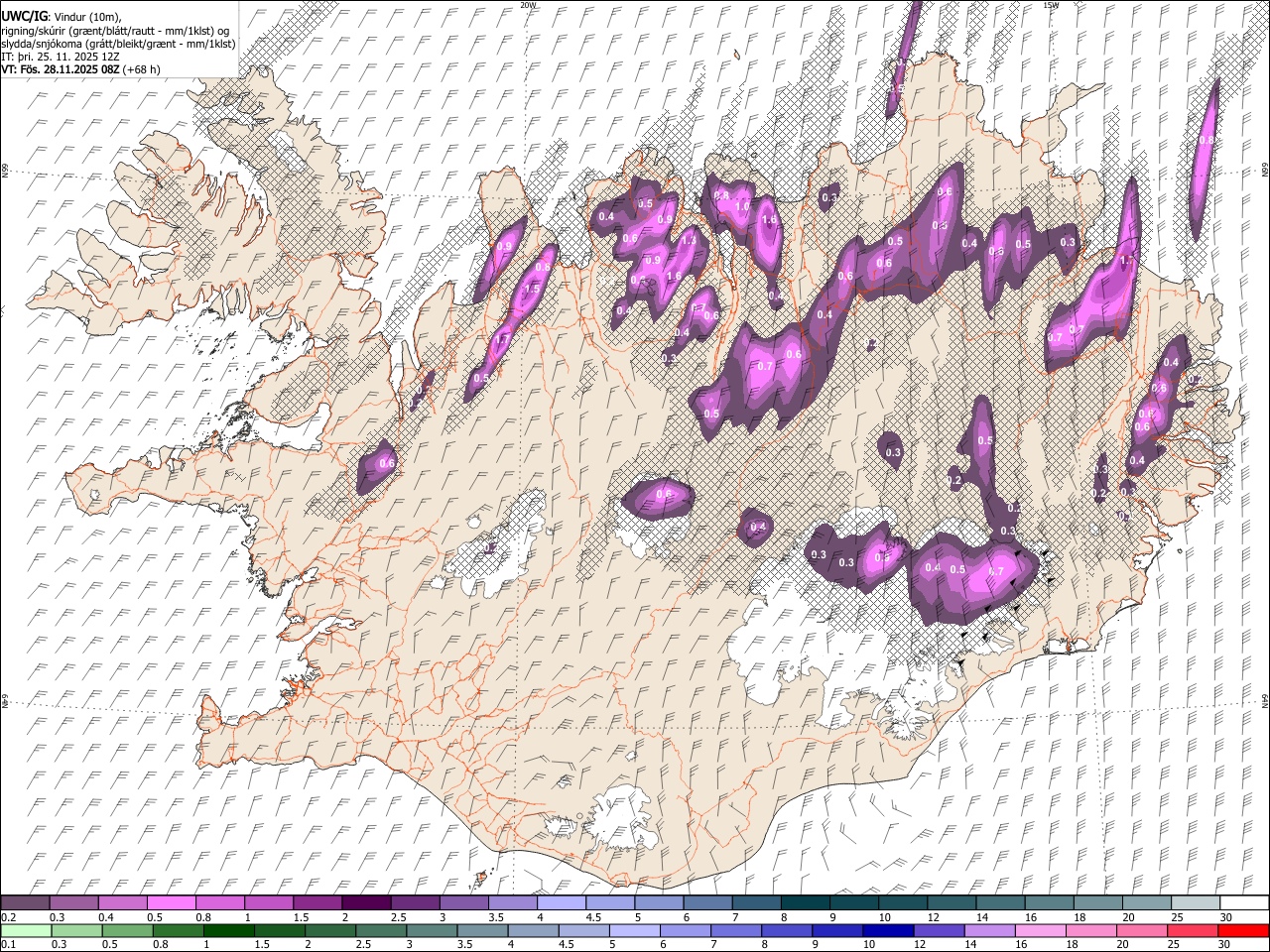This screenshot has height=952, width=1270.
Task: Click the '1.0' snowfall value on the map
Action: pos(743,205)
